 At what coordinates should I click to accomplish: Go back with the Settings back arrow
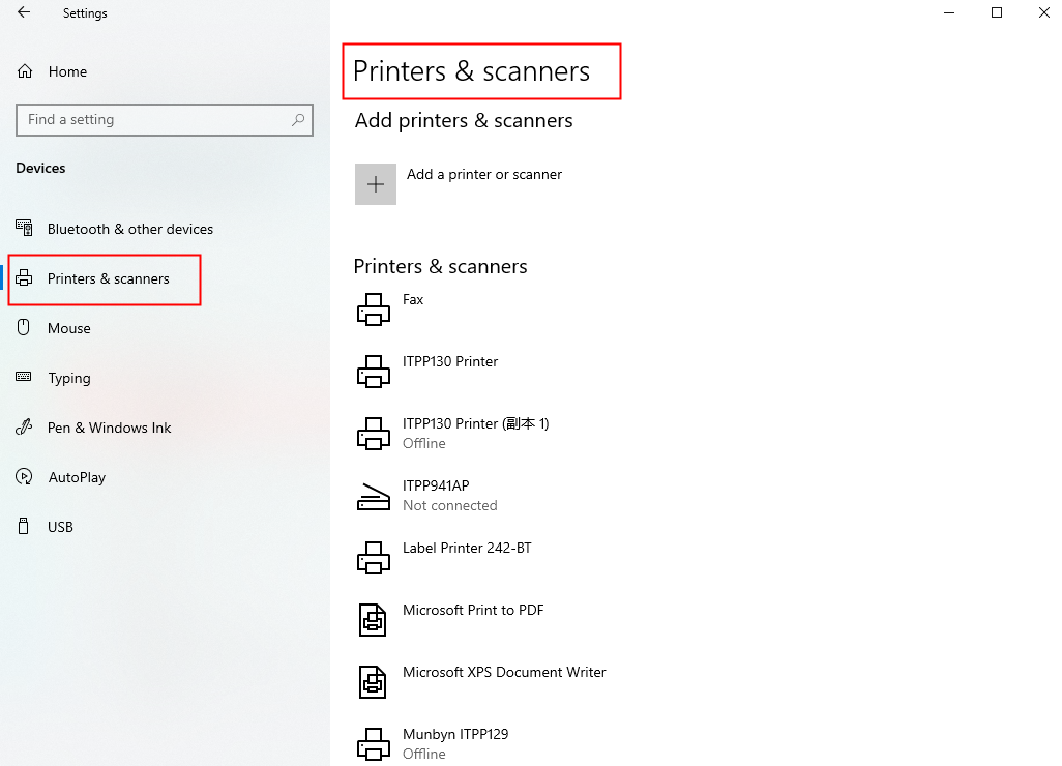coord(24,12)
